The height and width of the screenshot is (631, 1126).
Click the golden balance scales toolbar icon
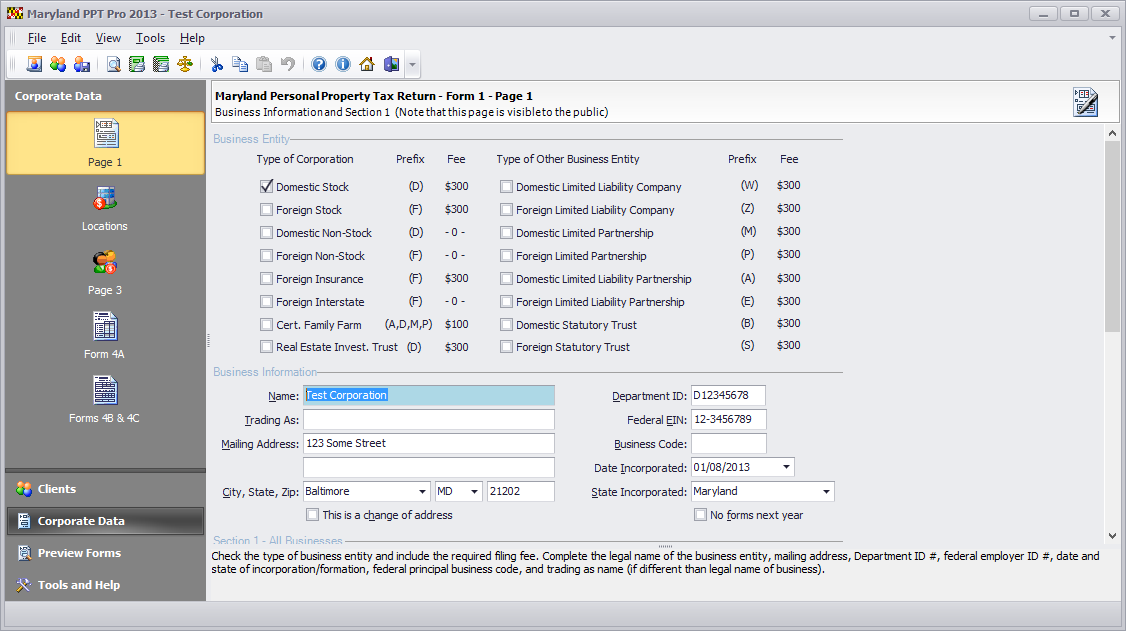(185, 65)
